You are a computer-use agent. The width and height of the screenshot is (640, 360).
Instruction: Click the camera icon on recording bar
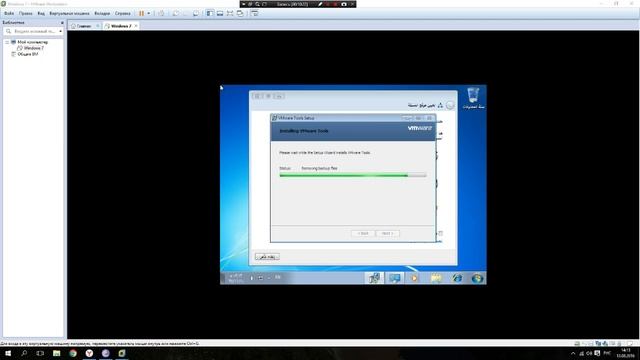click(344, 4)
